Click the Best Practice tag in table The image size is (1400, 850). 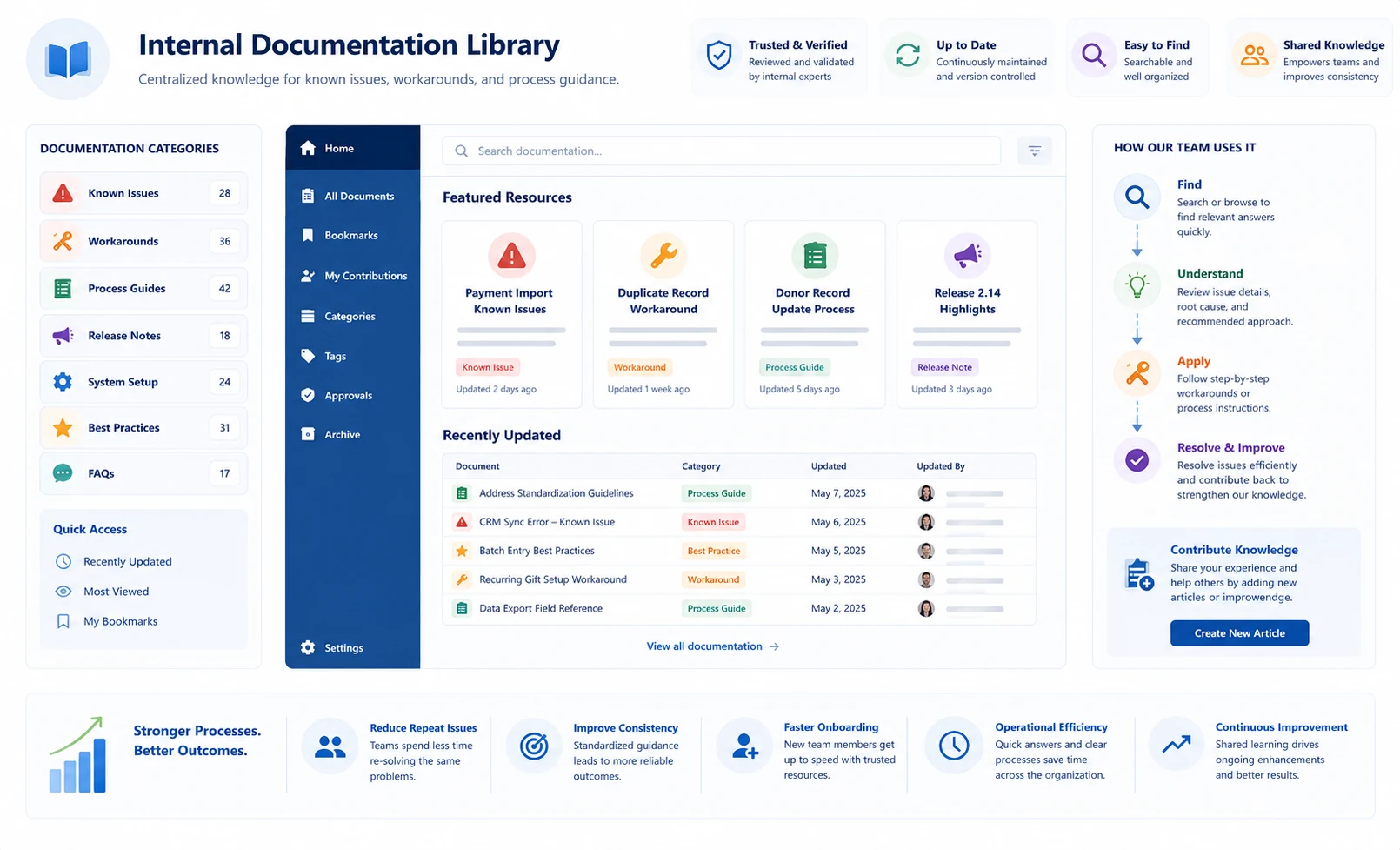713,551
